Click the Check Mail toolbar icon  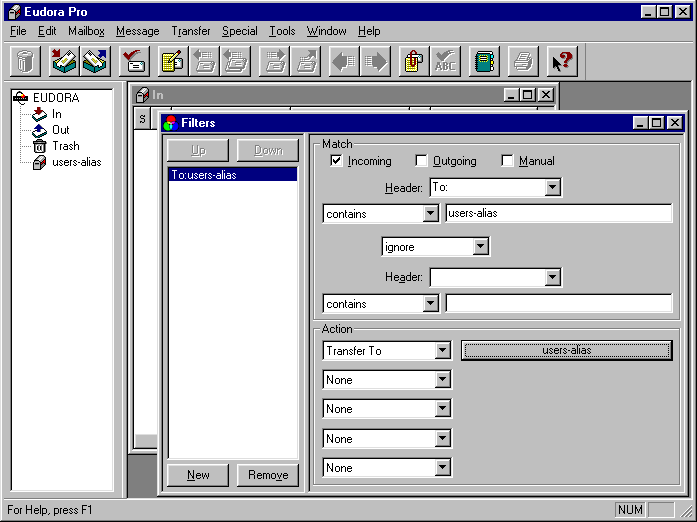(x=135, y=62)
